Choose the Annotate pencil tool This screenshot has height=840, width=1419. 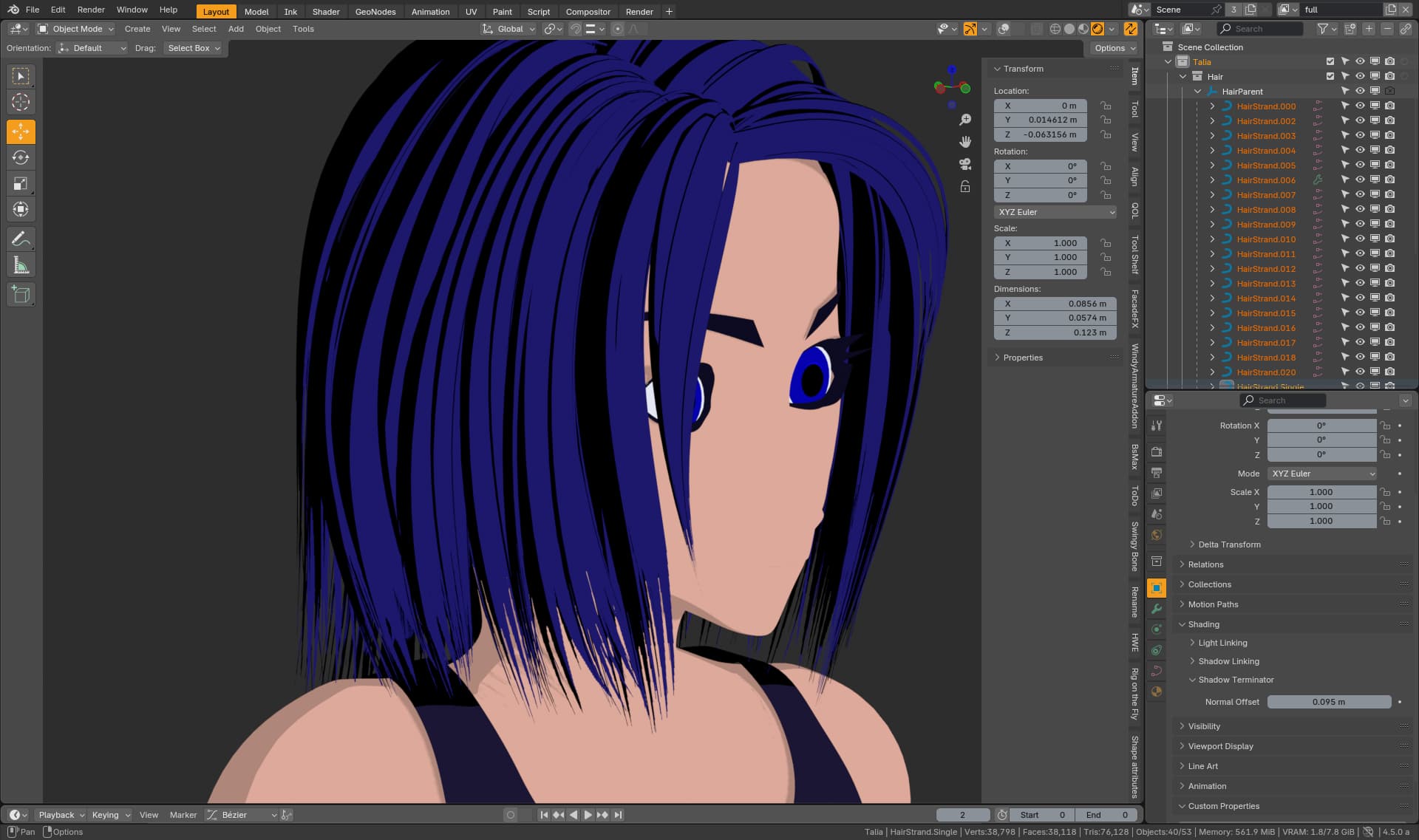21,239
